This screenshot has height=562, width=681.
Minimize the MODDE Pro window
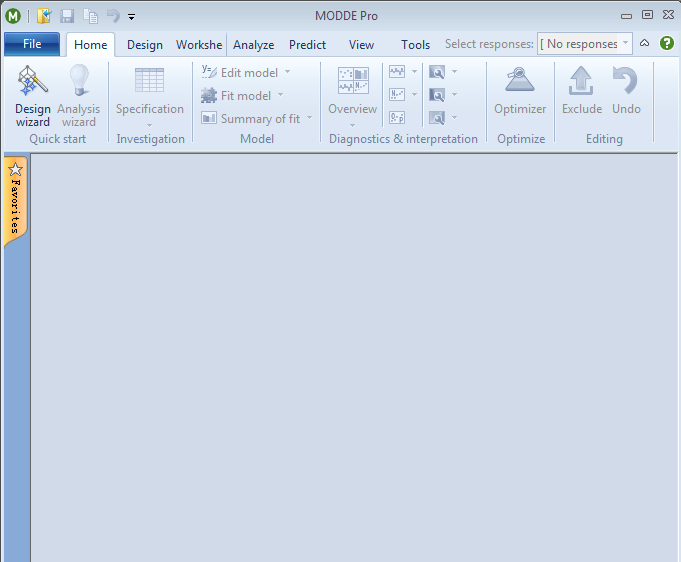(x=626, y=16)
